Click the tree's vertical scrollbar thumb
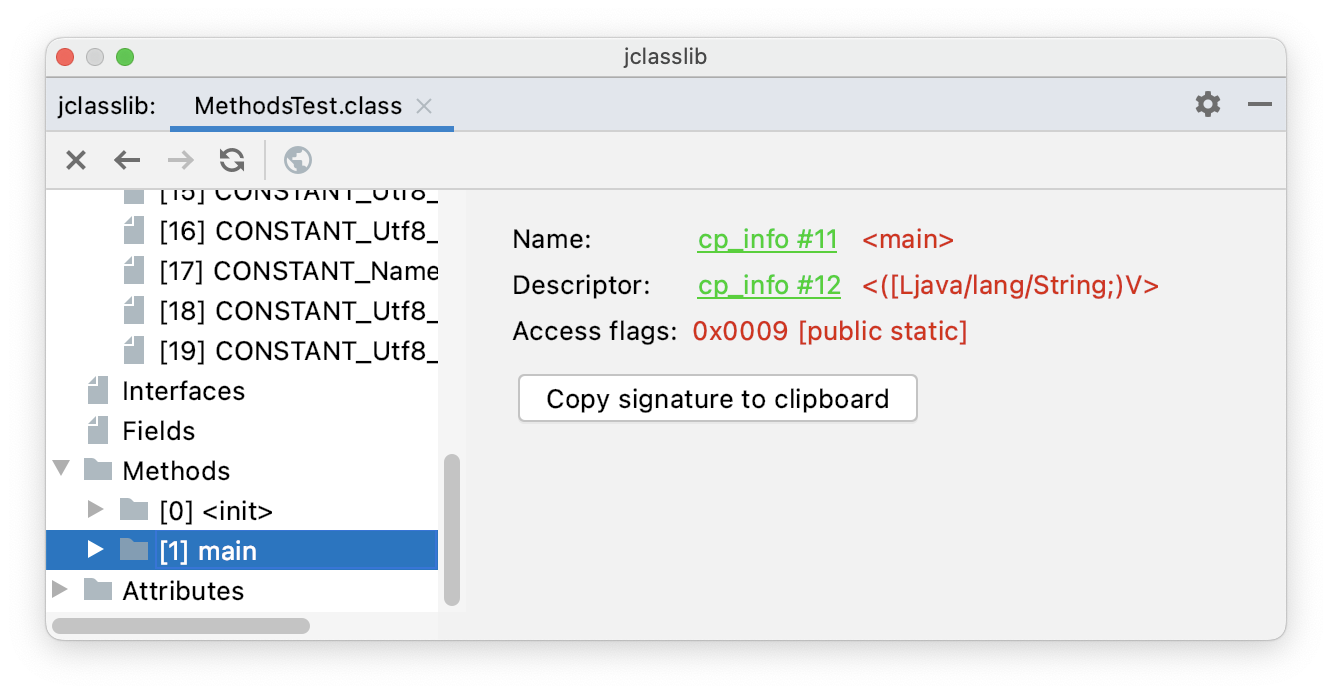 click(452, 530)
